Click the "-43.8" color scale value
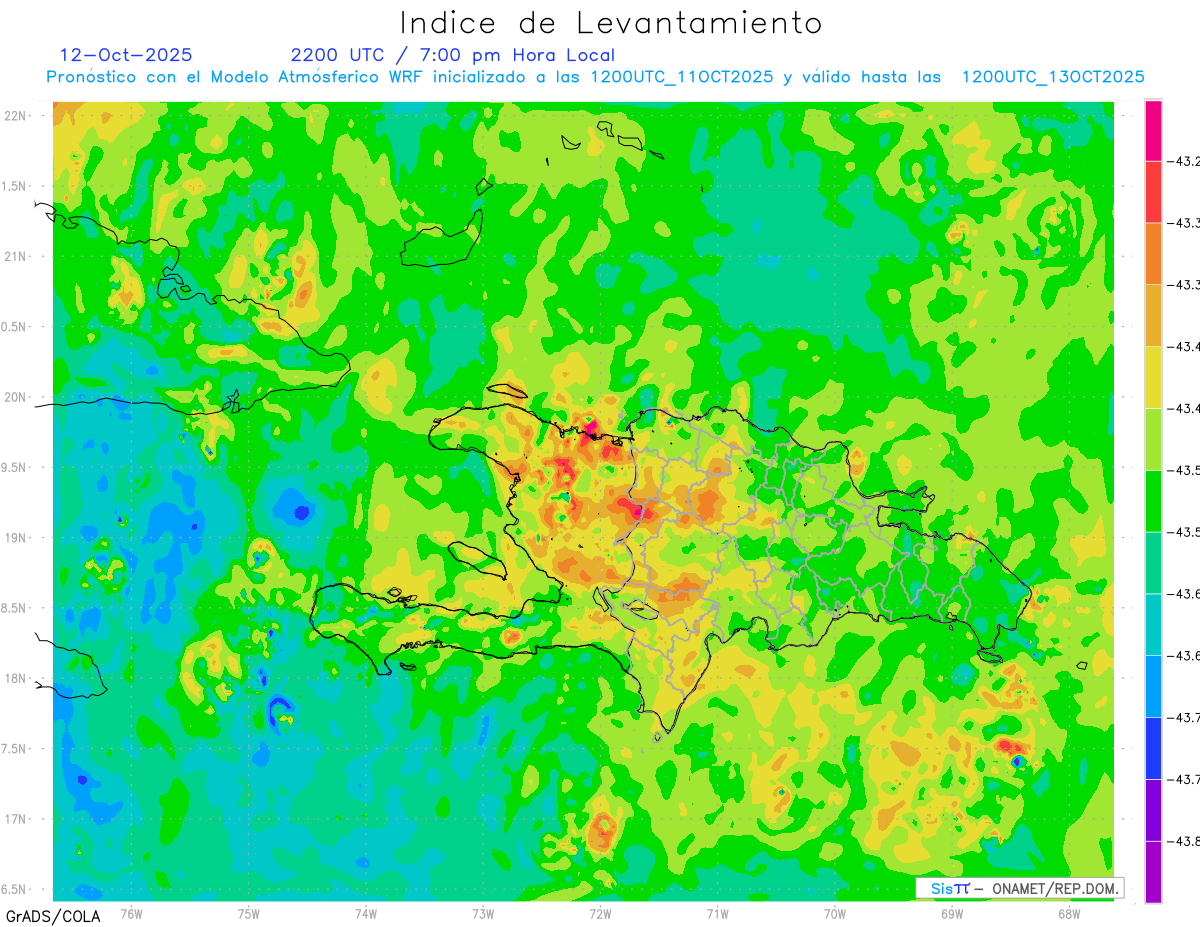Screen dimensions: 1200x927 point(1186,841)
